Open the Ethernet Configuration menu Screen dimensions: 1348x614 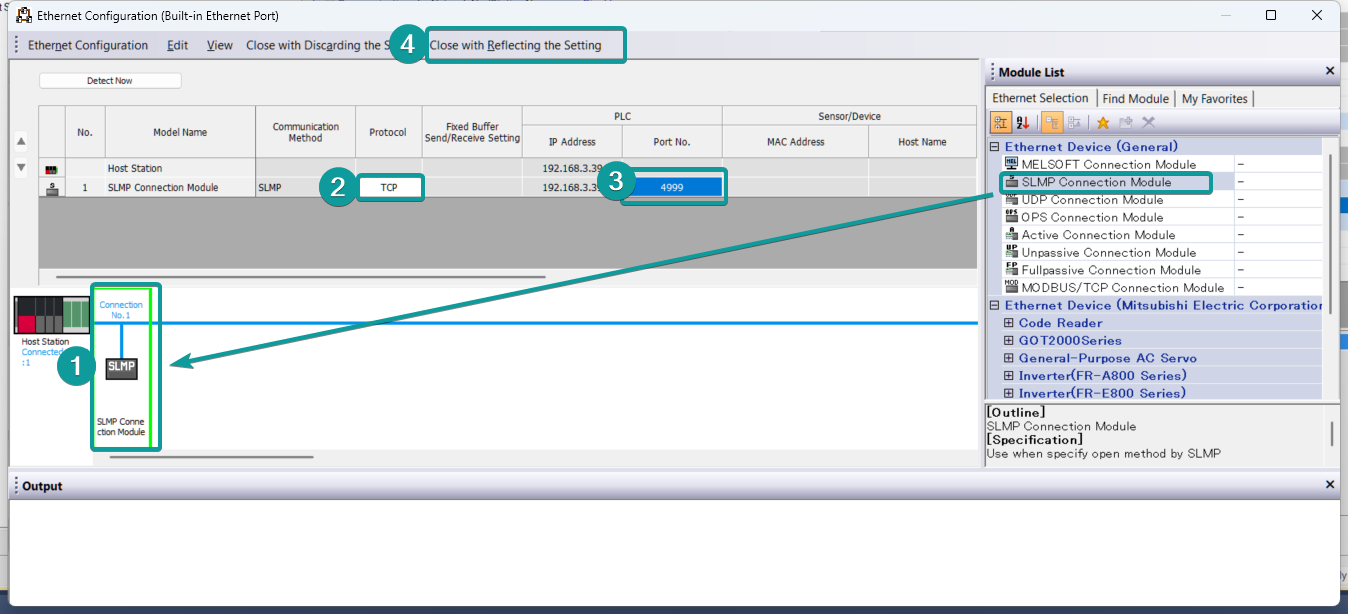(x=88, y=45)
